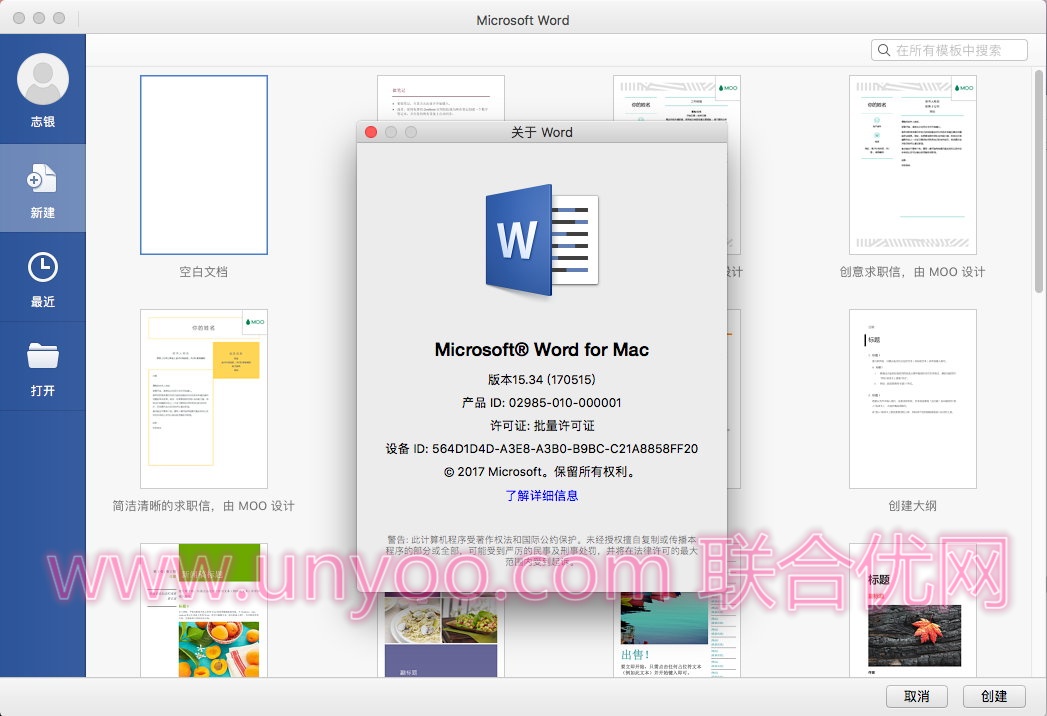The width and height of the screenshot is (1047, 716).
Task: Select the 出售！ flyer template thumbnail
Action: 676,635
